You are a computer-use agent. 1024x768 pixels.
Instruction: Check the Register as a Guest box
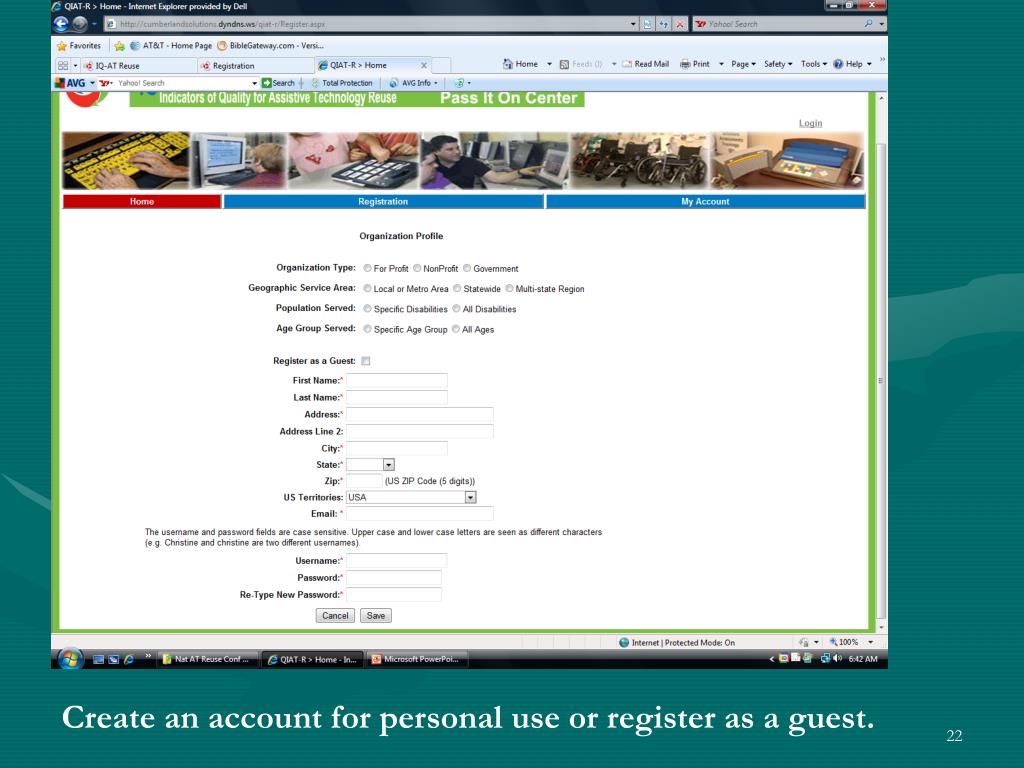[366, 361]
